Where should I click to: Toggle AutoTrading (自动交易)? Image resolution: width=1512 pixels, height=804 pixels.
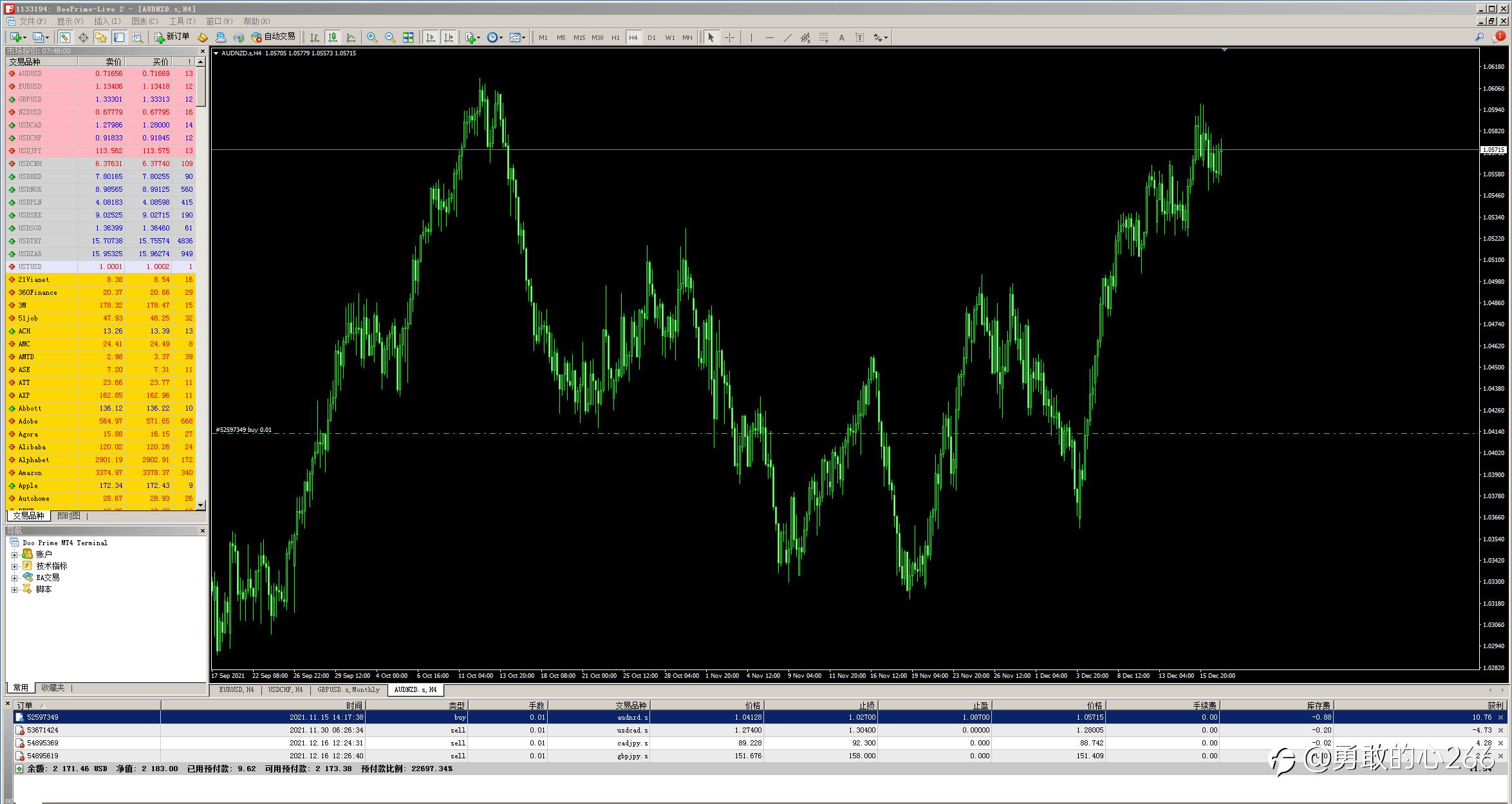(274, 37)
